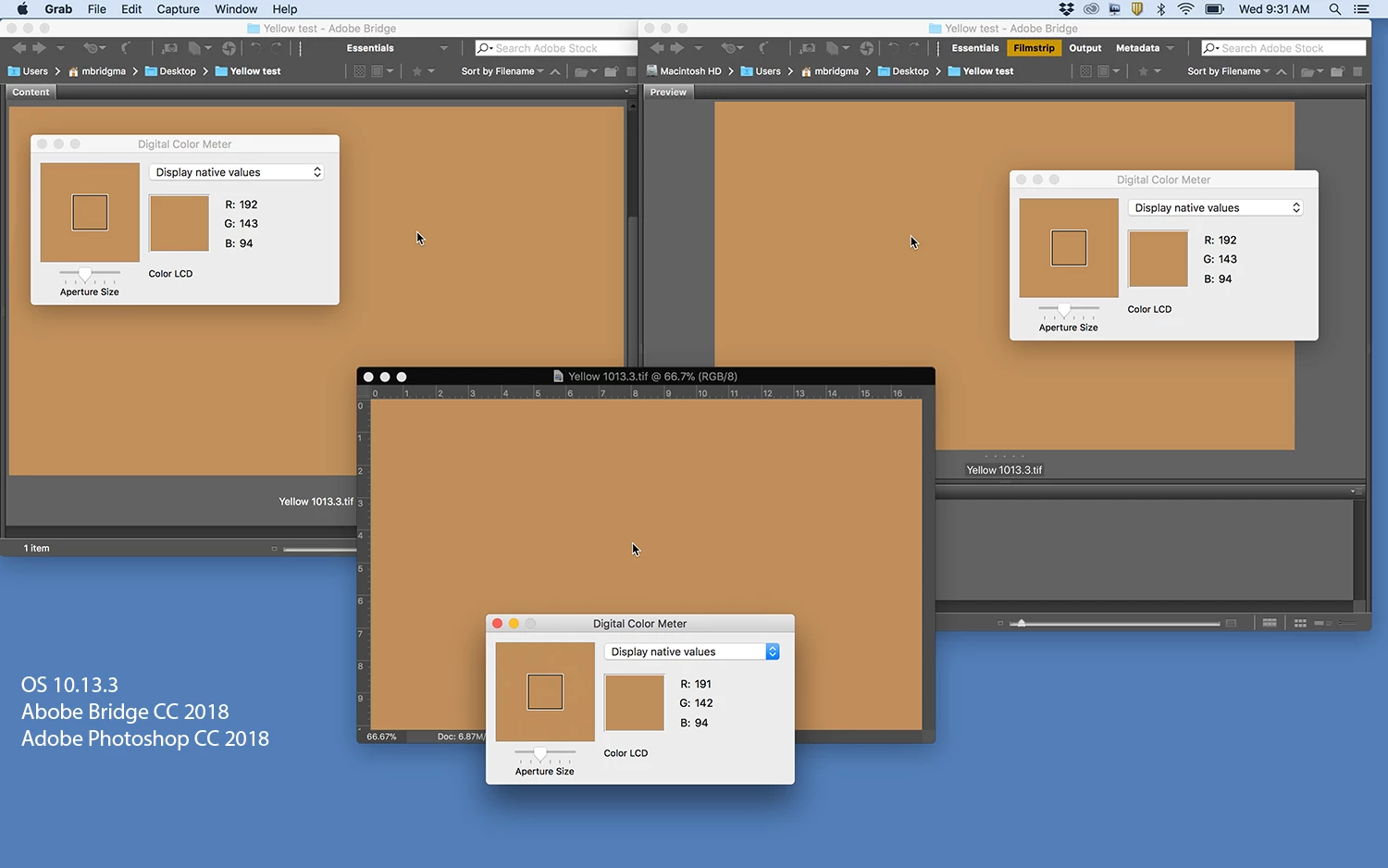Click Get Photos from Camera in right Bridge

[808, 48]
